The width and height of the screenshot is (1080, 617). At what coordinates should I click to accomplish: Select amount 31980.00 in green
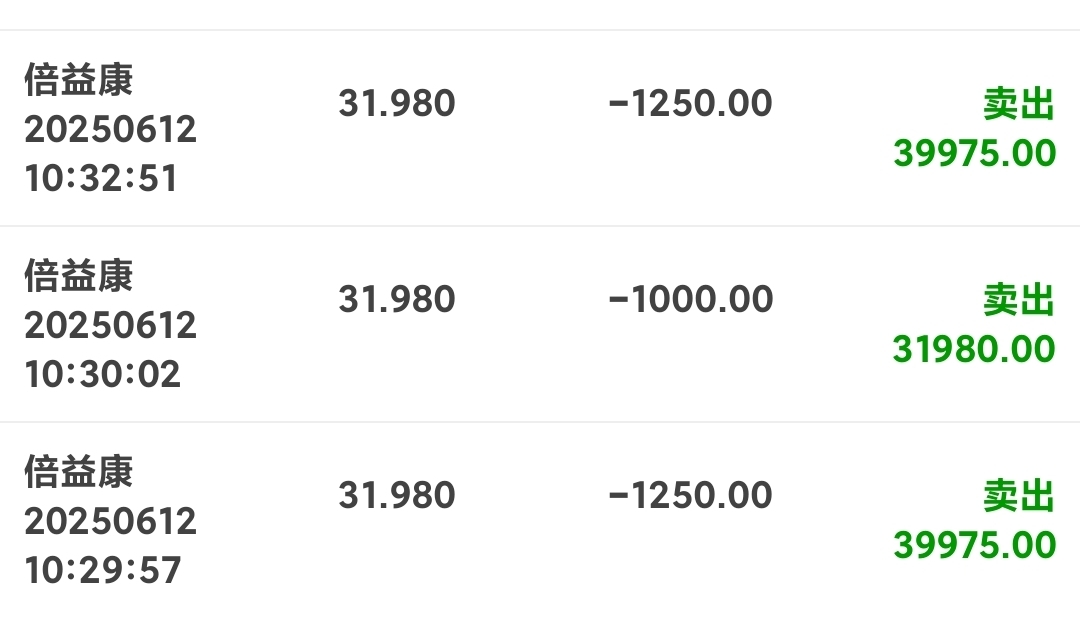tap(974, 349)
